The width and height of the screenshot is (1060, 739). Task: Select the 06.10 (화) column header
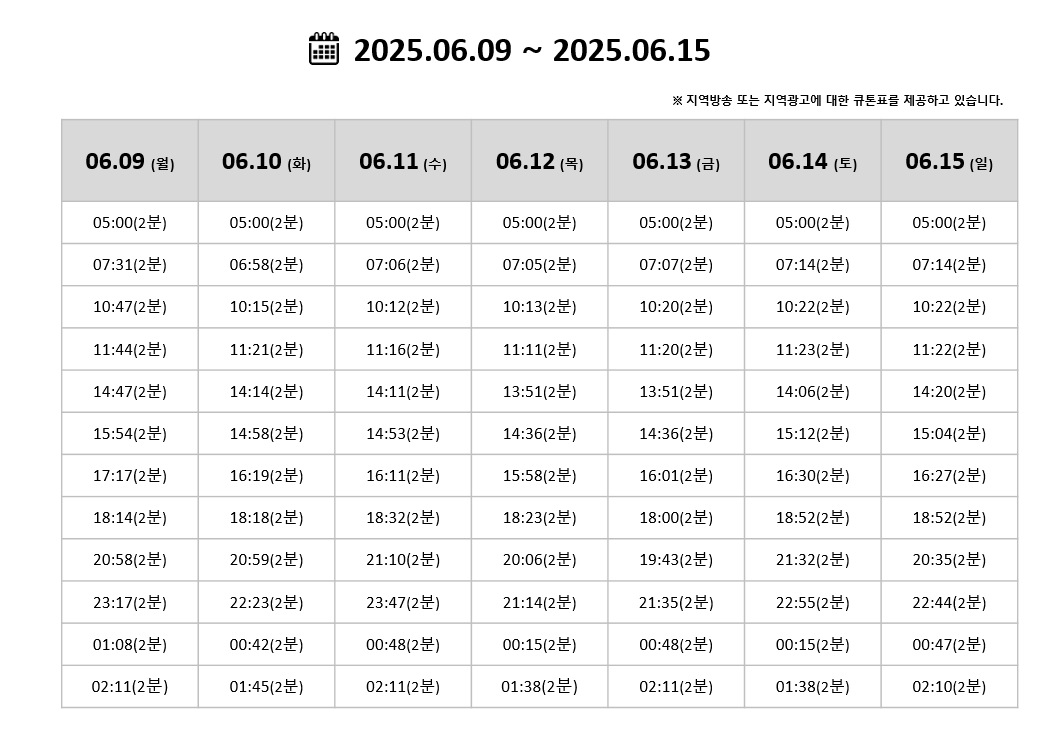click(x=266, y=162)
